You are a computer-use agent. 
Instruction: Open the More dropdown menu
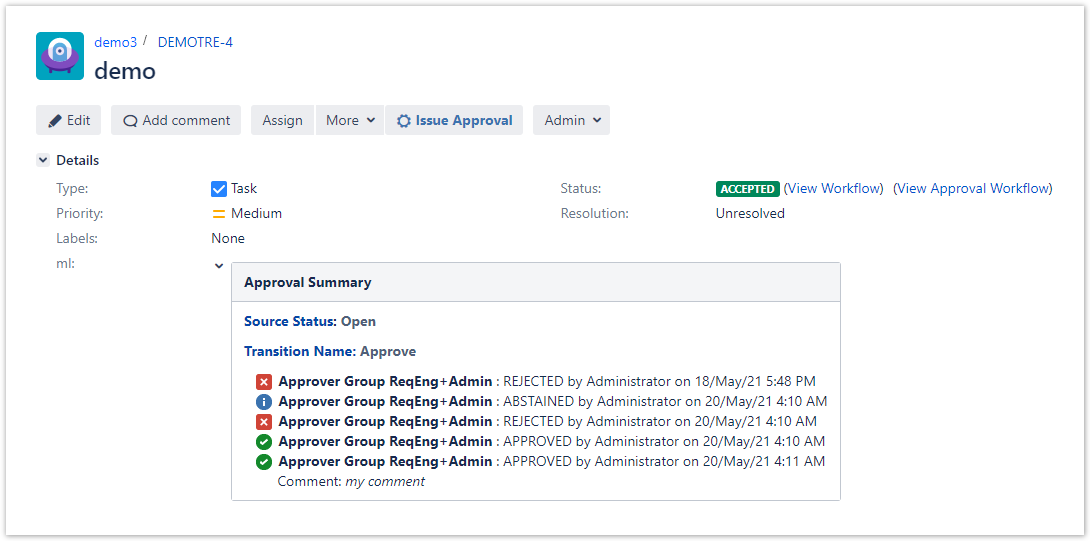coord(350,120)
